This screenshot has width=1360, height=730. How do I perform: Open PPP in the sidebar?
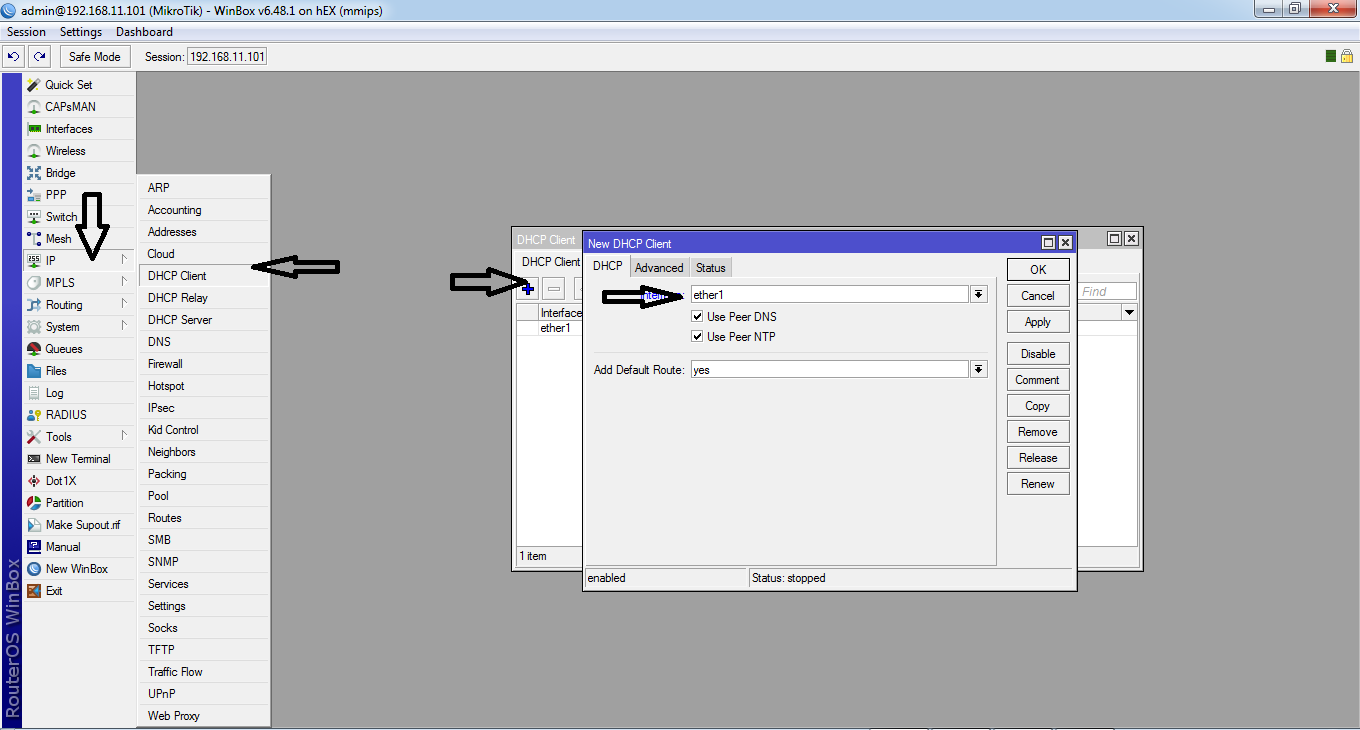79,195
